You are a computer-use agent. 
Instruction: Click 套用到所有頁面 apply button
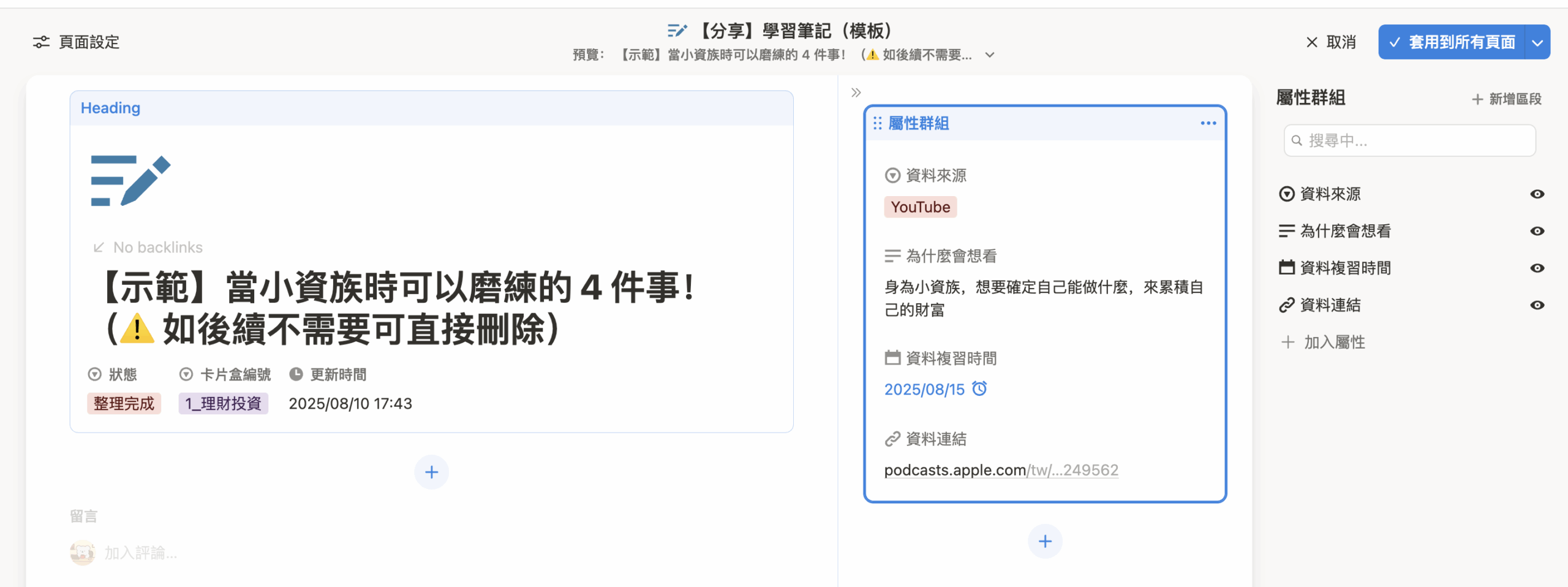click(x=1452, y=42)
